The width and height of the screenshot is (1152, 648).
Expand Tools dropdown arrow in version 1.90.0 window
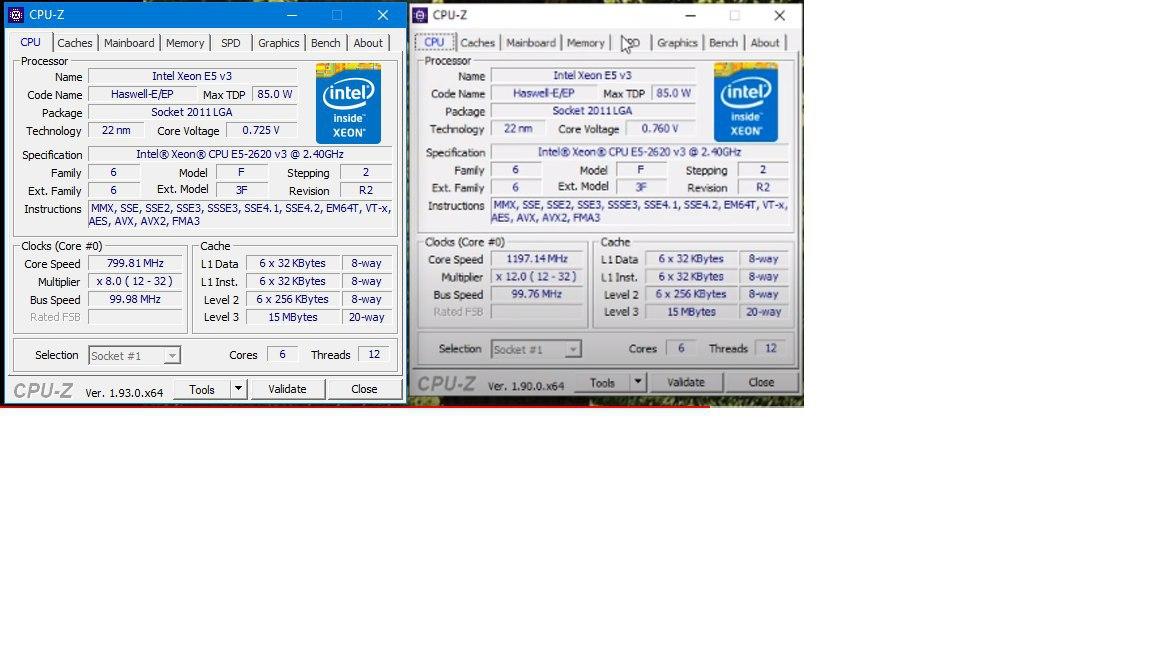(x=638, y=383)
